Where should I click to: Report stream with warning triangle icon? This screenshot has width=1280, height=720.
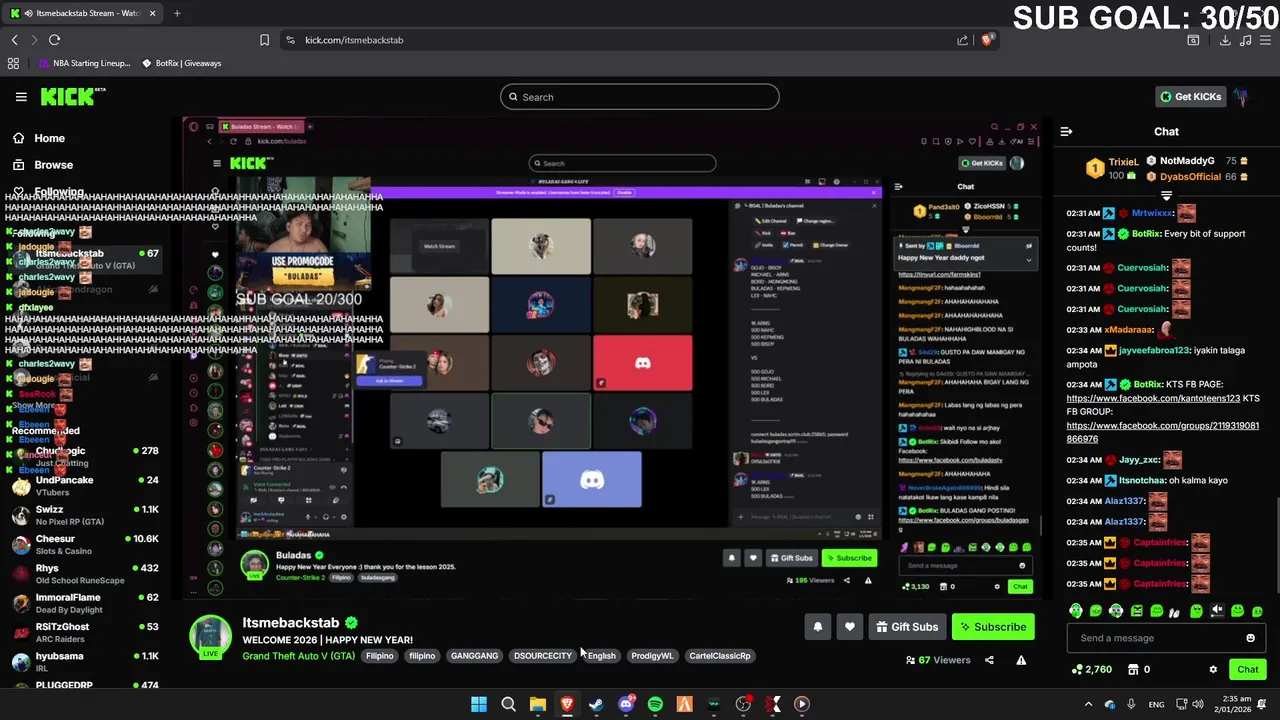[1021, 660]
